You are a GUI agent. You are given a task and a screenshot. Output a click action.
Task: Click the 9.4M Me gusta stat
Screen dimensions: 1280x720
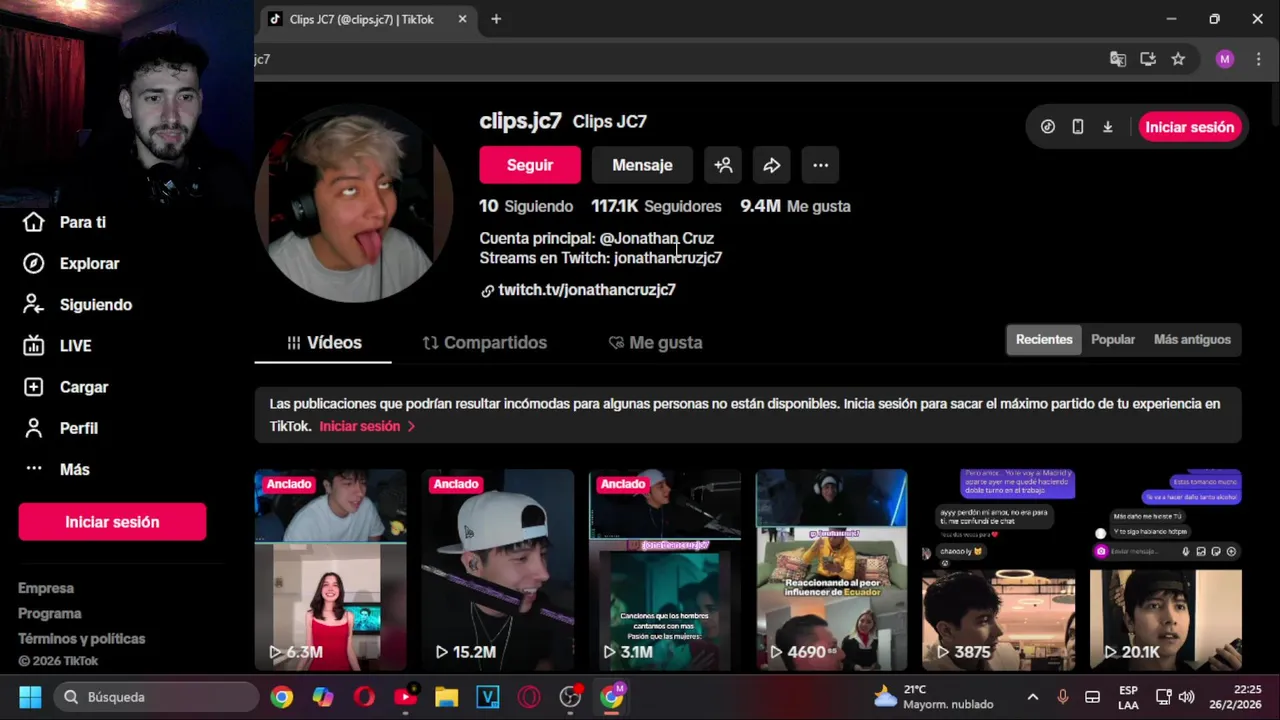tap(795, 206)
